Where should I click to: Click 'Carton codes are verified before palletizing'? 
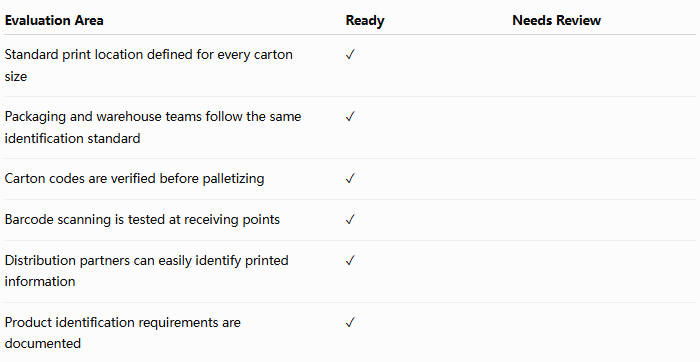coord(134,179)
